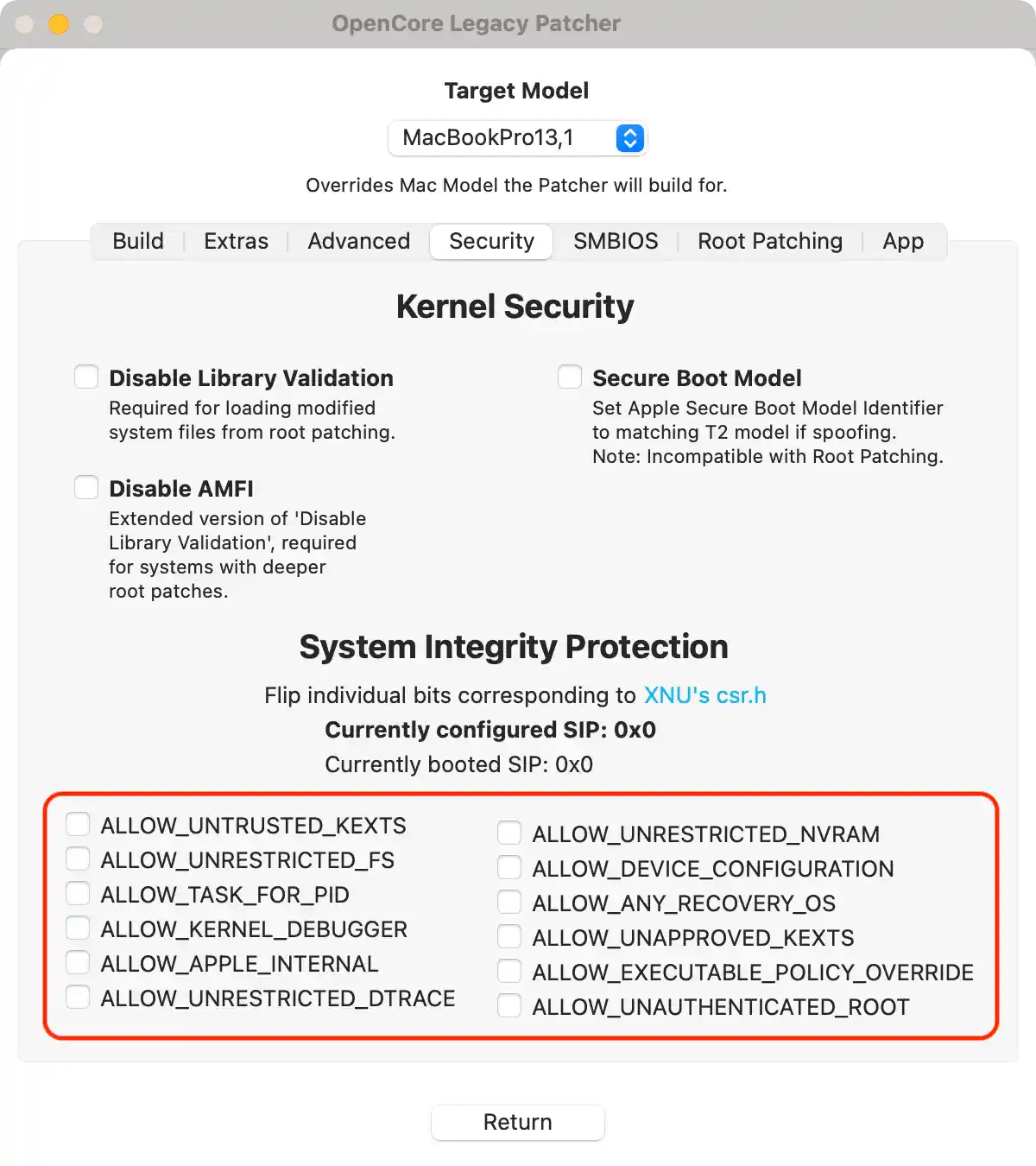Enable ALLOW_UNRESTRICTED_NVRAM checkbox
The height and width of the screenshot is (1166, 1036).
(x=509, y=833)
